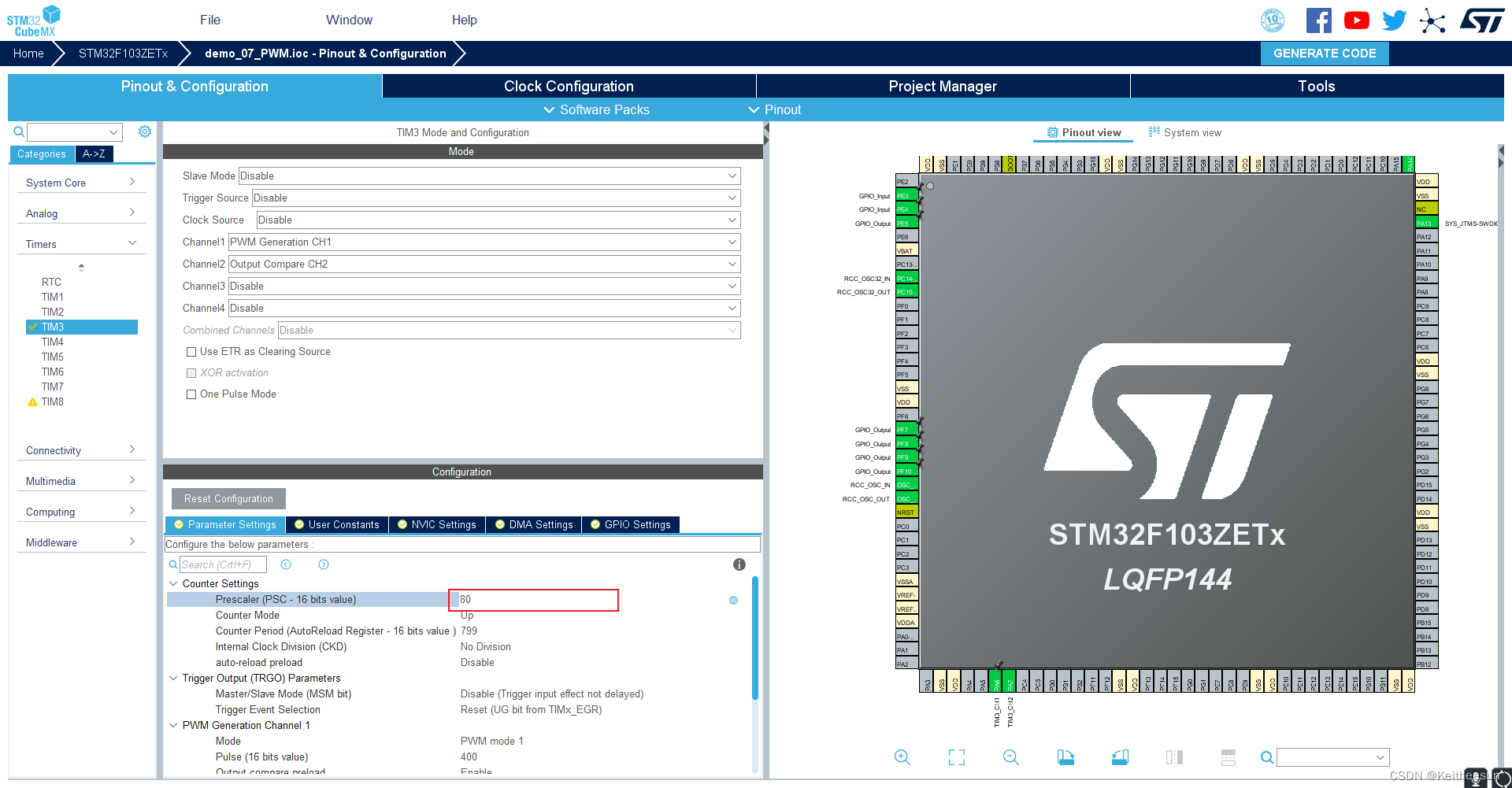Toggle the XOR activation checkbox

coord(191,373)
